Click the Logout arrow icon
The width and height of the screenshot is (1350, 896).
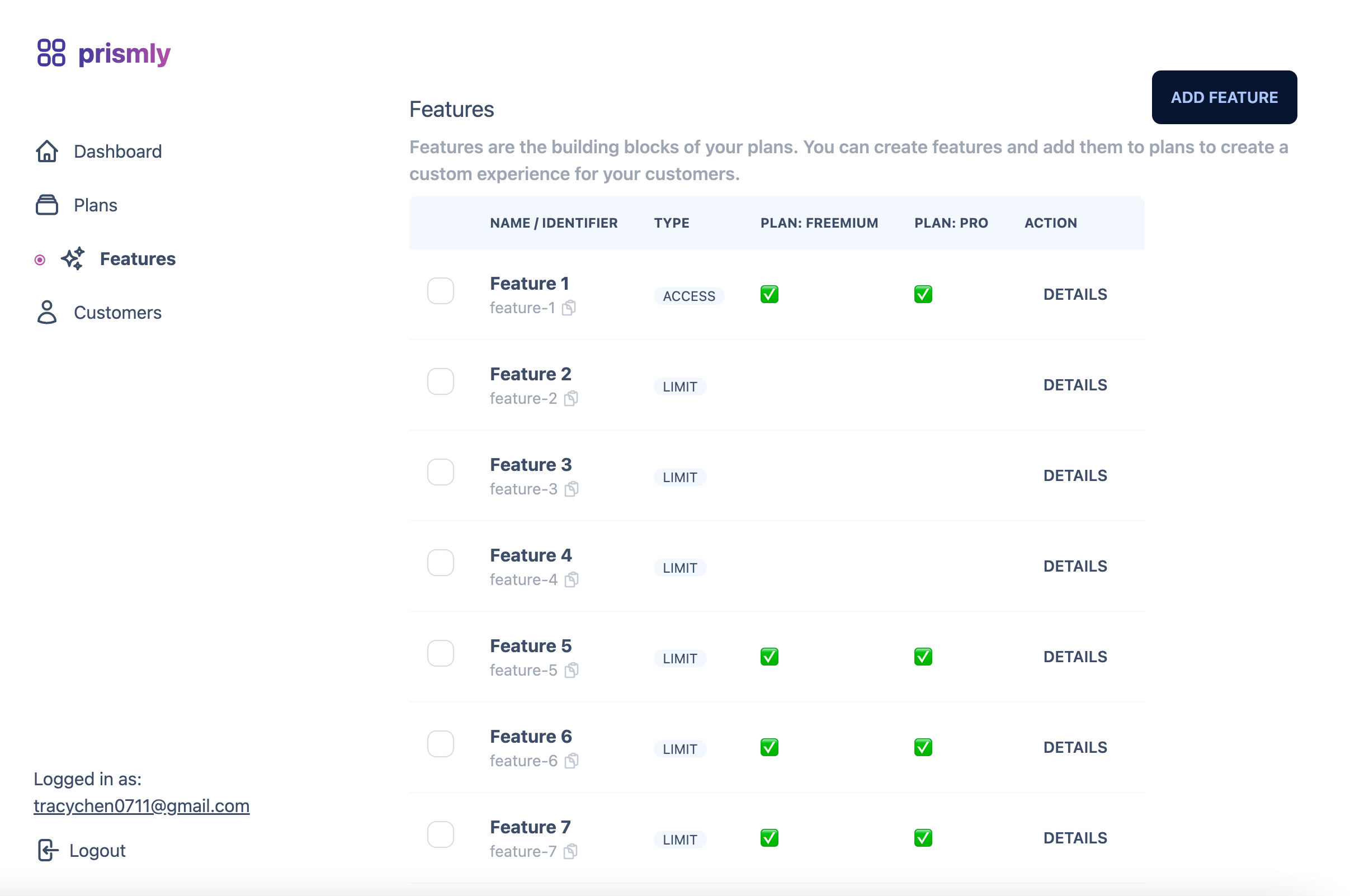click(x=48, y=850)
